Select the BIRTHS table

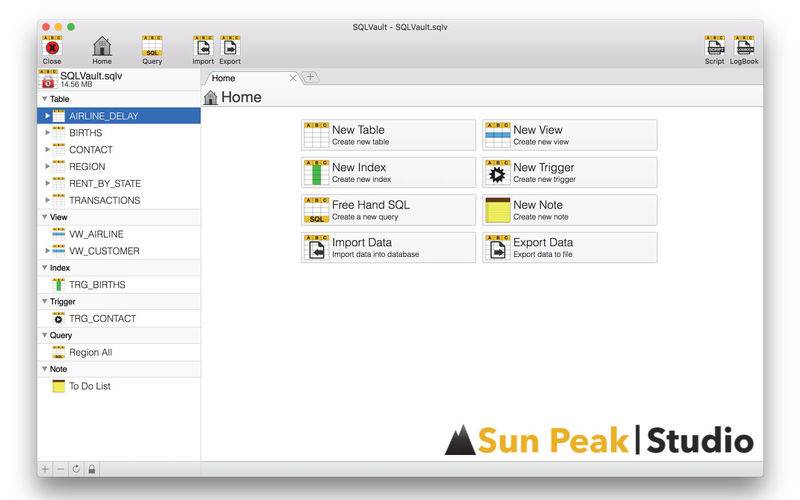[x=119, y=133]
